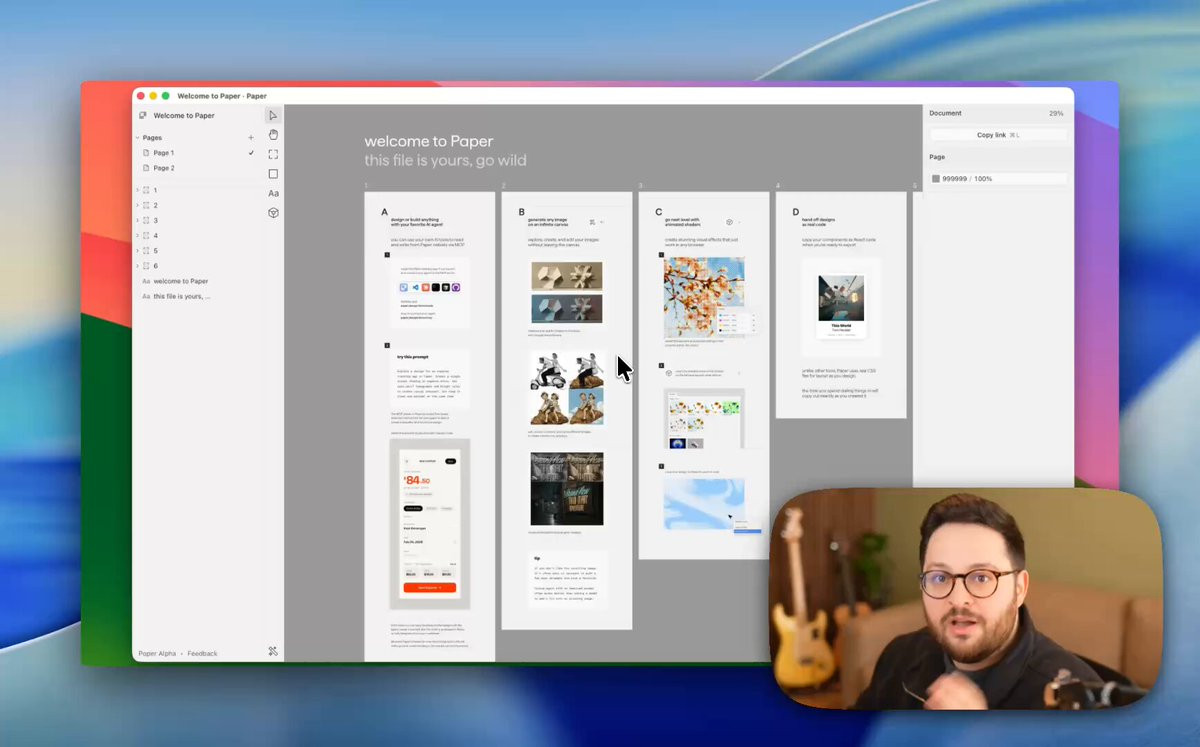
Task: Click the file icon beside Welcome to Paper
Action: [143, 116]
